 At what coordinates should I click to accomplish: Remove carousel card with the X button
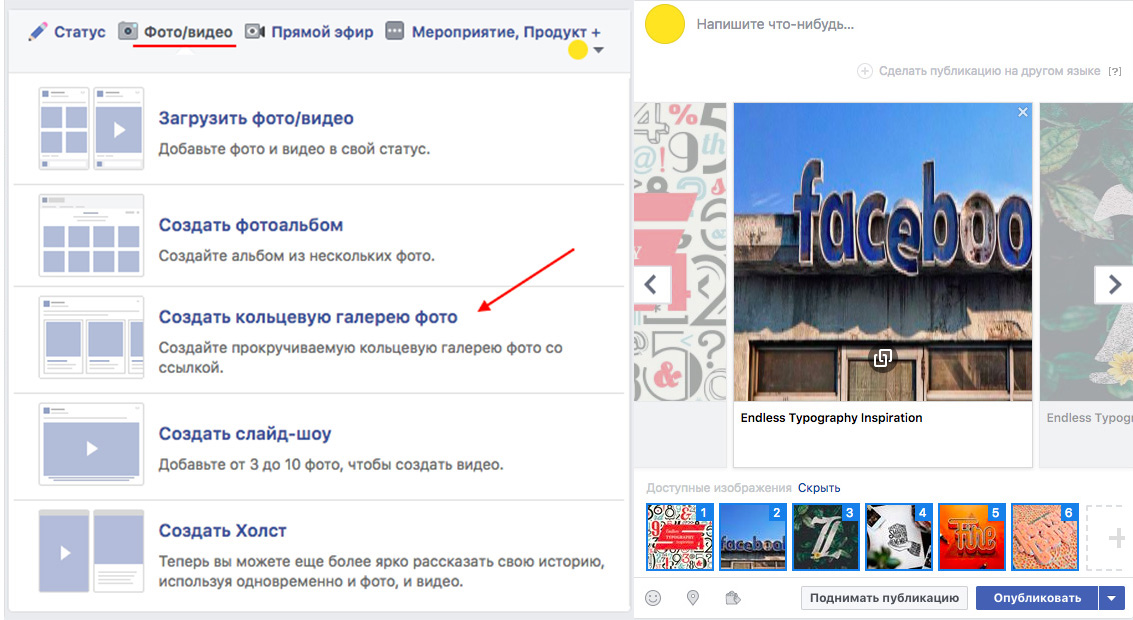1022,112
